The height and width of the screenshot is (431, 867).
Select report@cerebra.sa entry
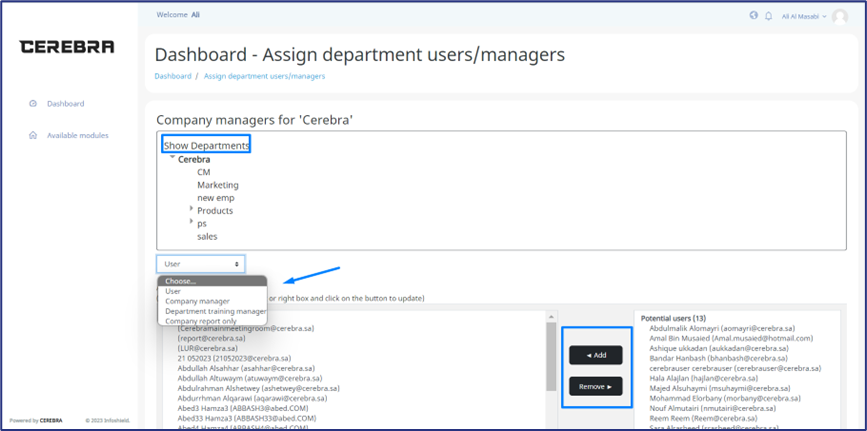tap(211, 338)
